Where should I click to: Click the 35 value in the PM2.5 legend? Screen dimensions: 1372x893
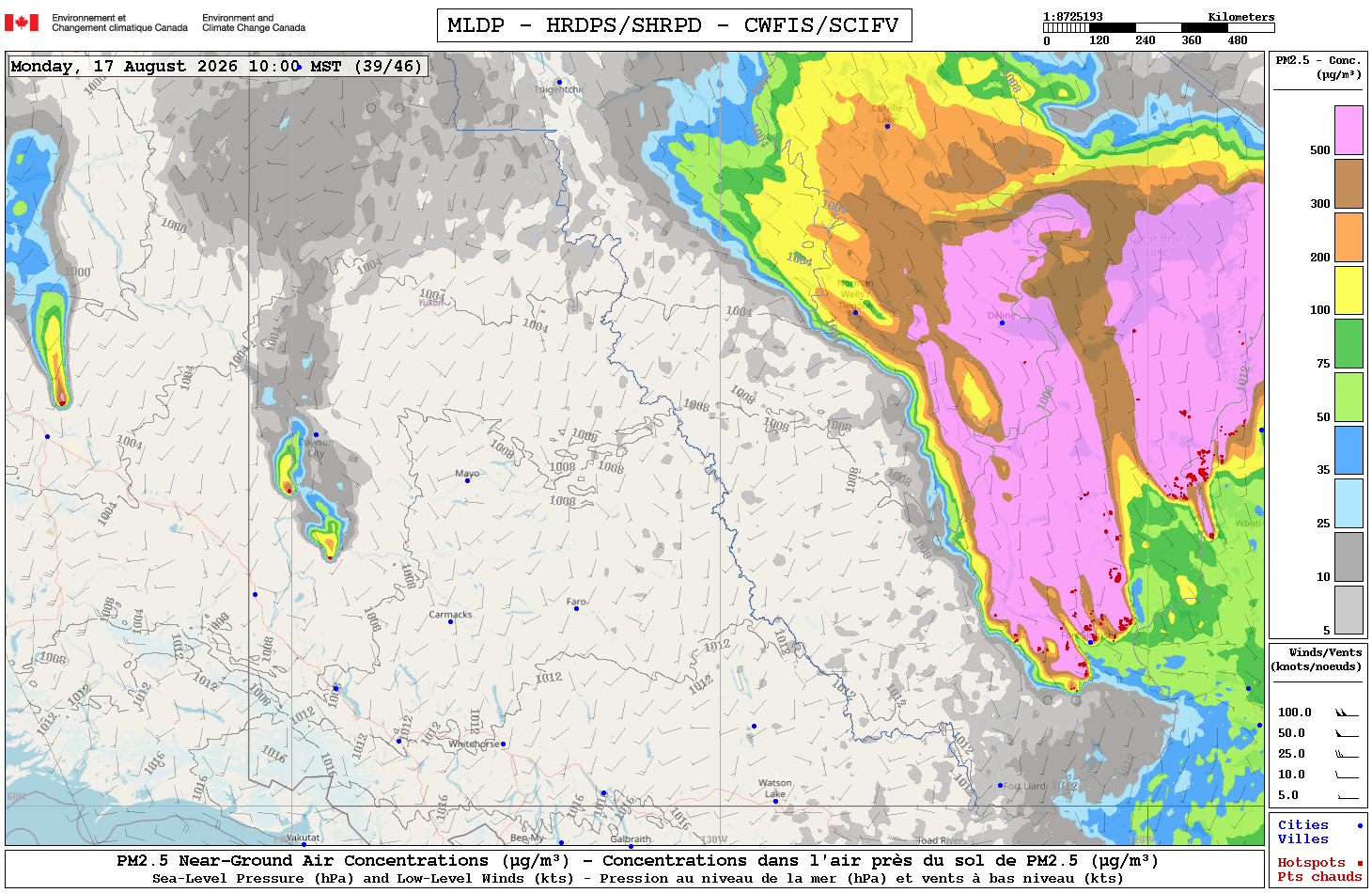pos(1323,470)
